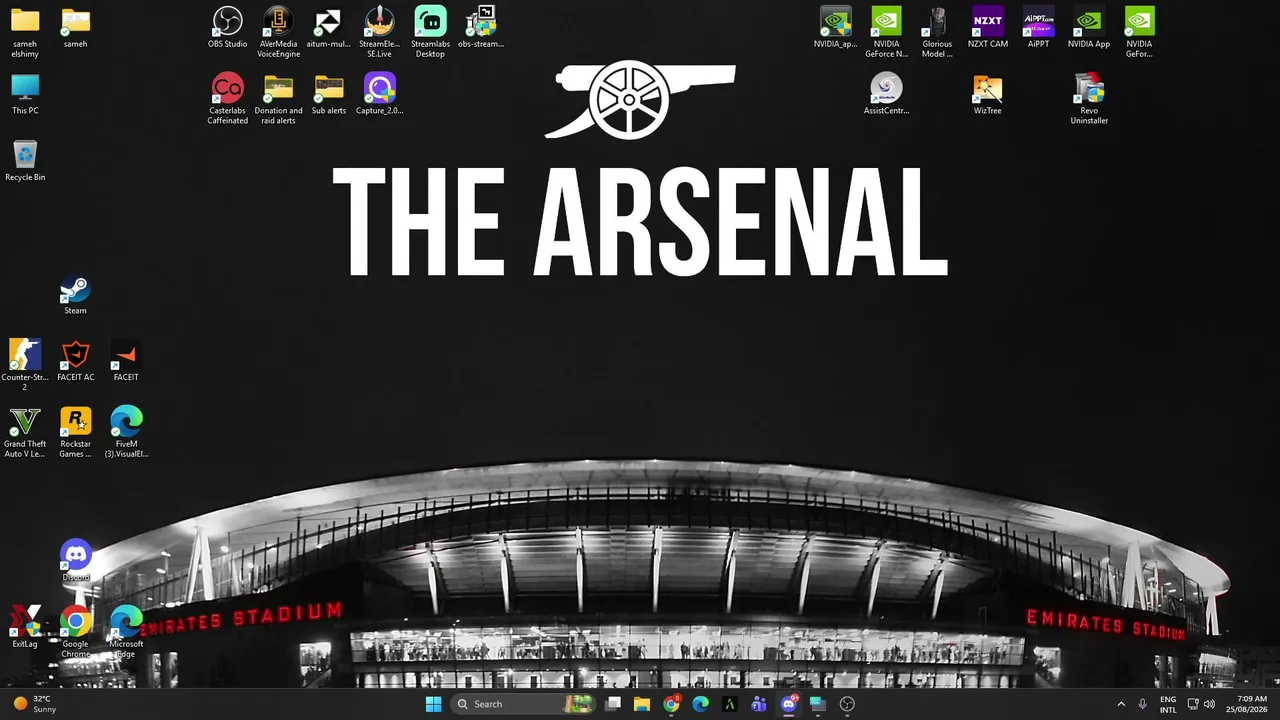Select the Counter-Strike 2 shortcut
The image size is (1280, 720).
coord(25,365)
